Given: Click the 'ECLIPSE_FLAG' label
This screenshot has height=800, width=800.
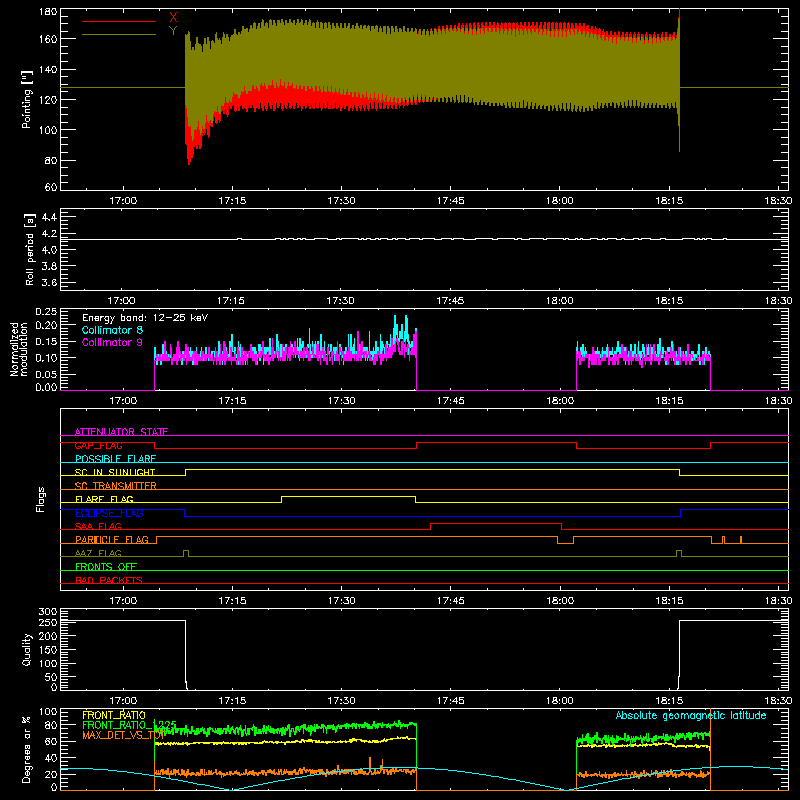Looking at the screenshot, I should (109, 513).
